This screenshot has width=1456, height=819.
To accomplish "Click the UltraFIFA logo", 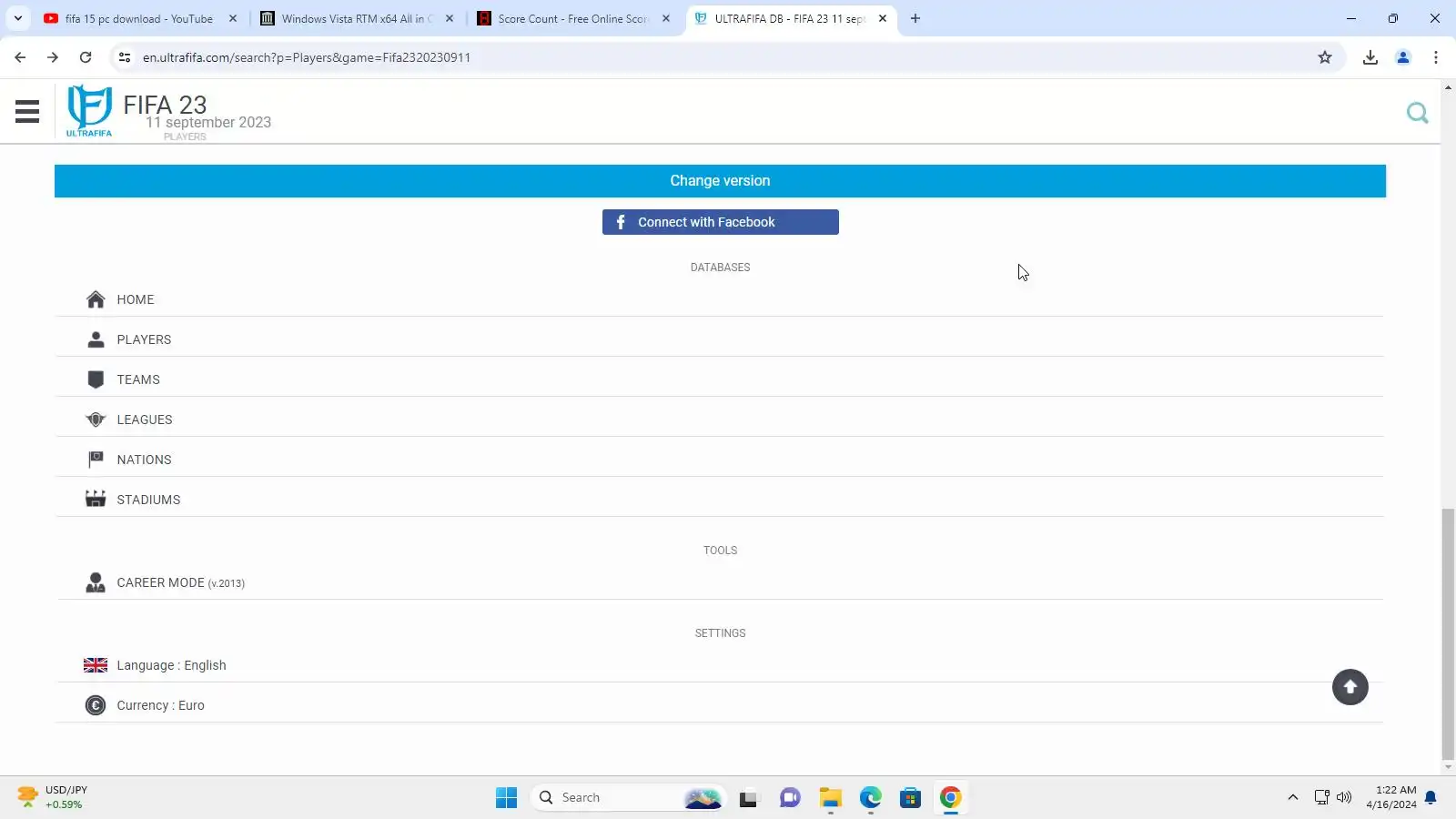I will (89, 110).
